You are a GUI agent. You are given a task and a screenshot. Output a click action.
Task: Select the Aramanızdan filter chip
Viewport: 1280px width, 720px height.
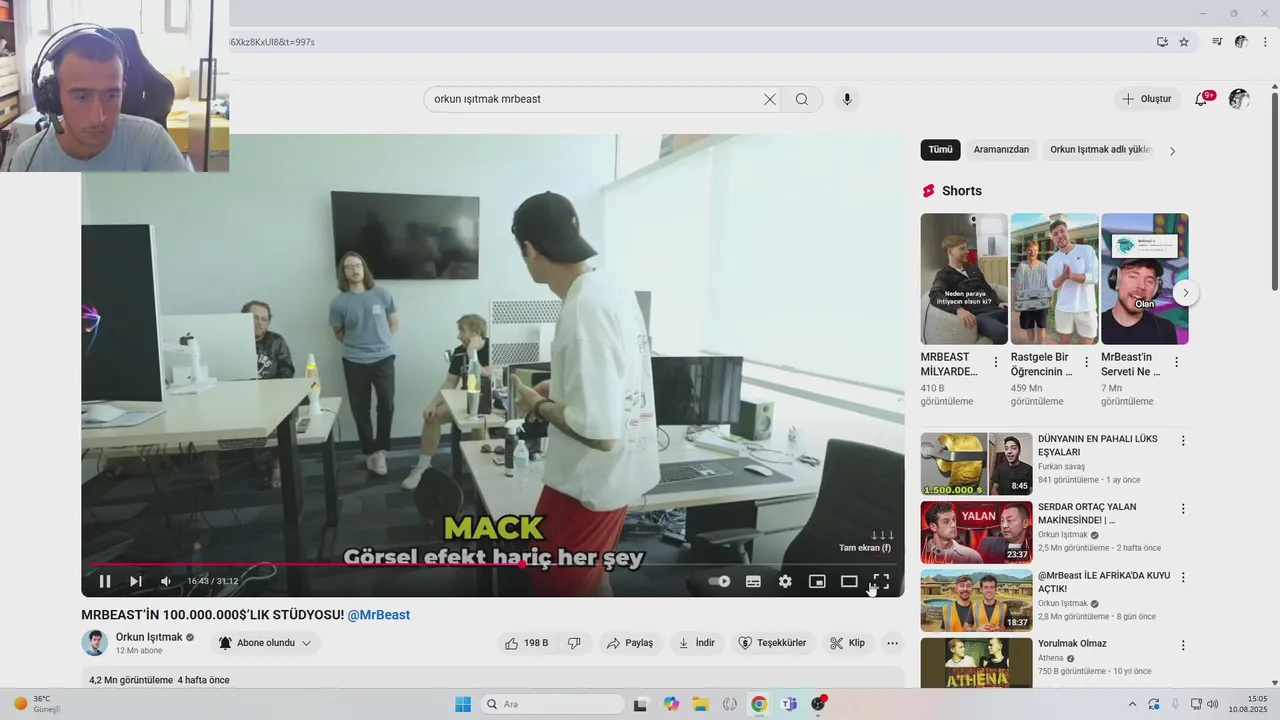pos(1001,150)
